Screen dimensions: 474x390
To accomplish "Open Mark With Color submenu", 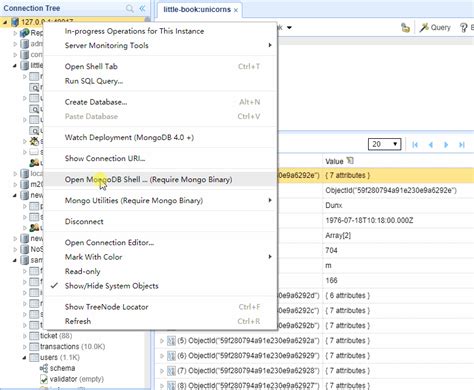I will (161, 257).
